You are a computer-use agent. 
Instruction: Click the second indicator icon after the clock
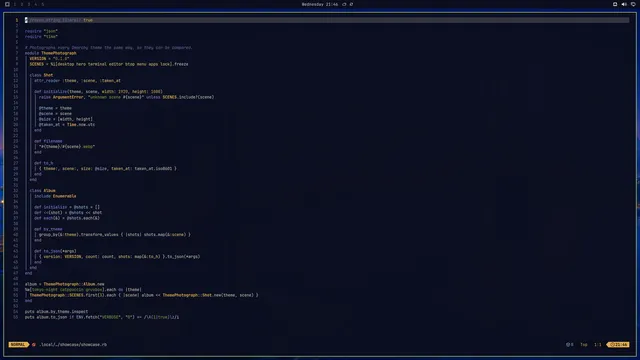click(351, 4)
